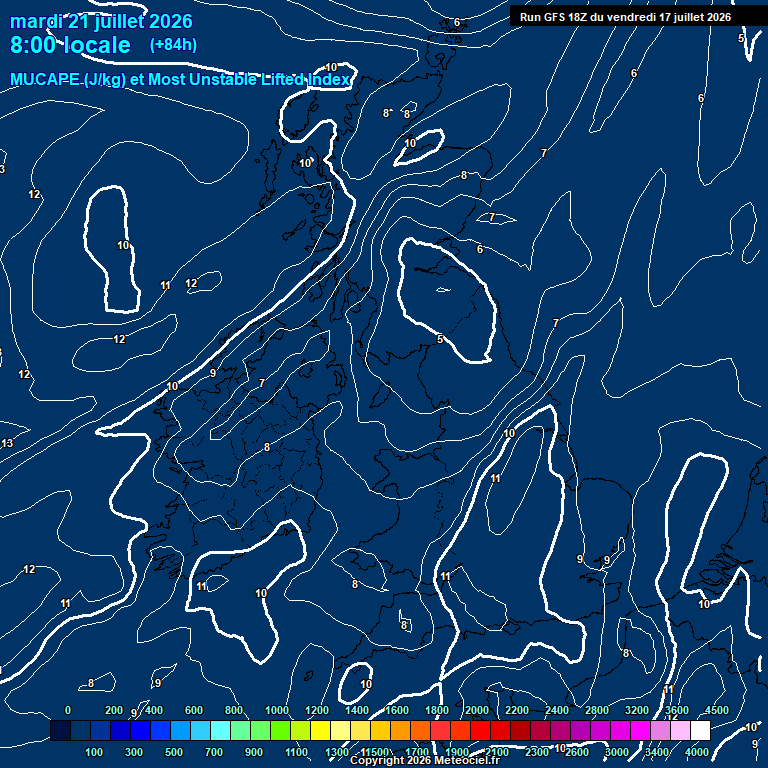Click the 100 value below the legend bar
The image size is (768, 768).
coord(94,752)
